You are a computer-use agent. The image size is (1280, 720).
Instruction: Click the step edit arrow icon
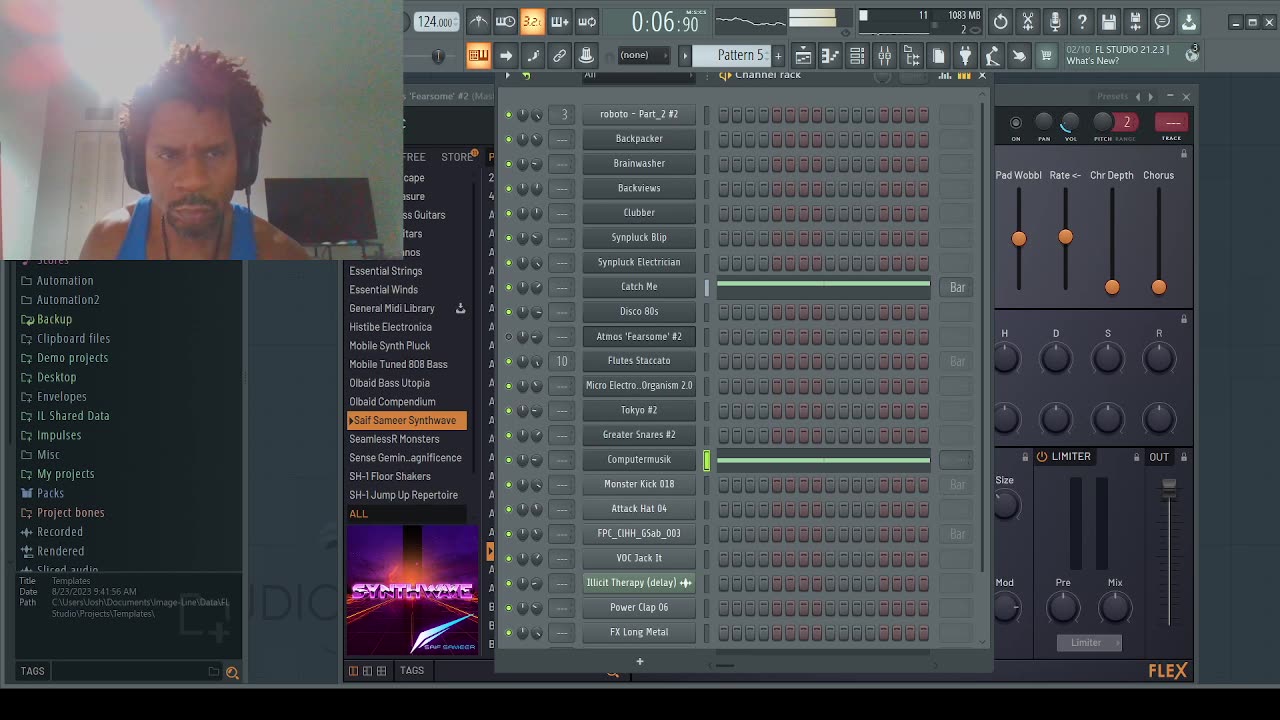click(x=506, y=56)
